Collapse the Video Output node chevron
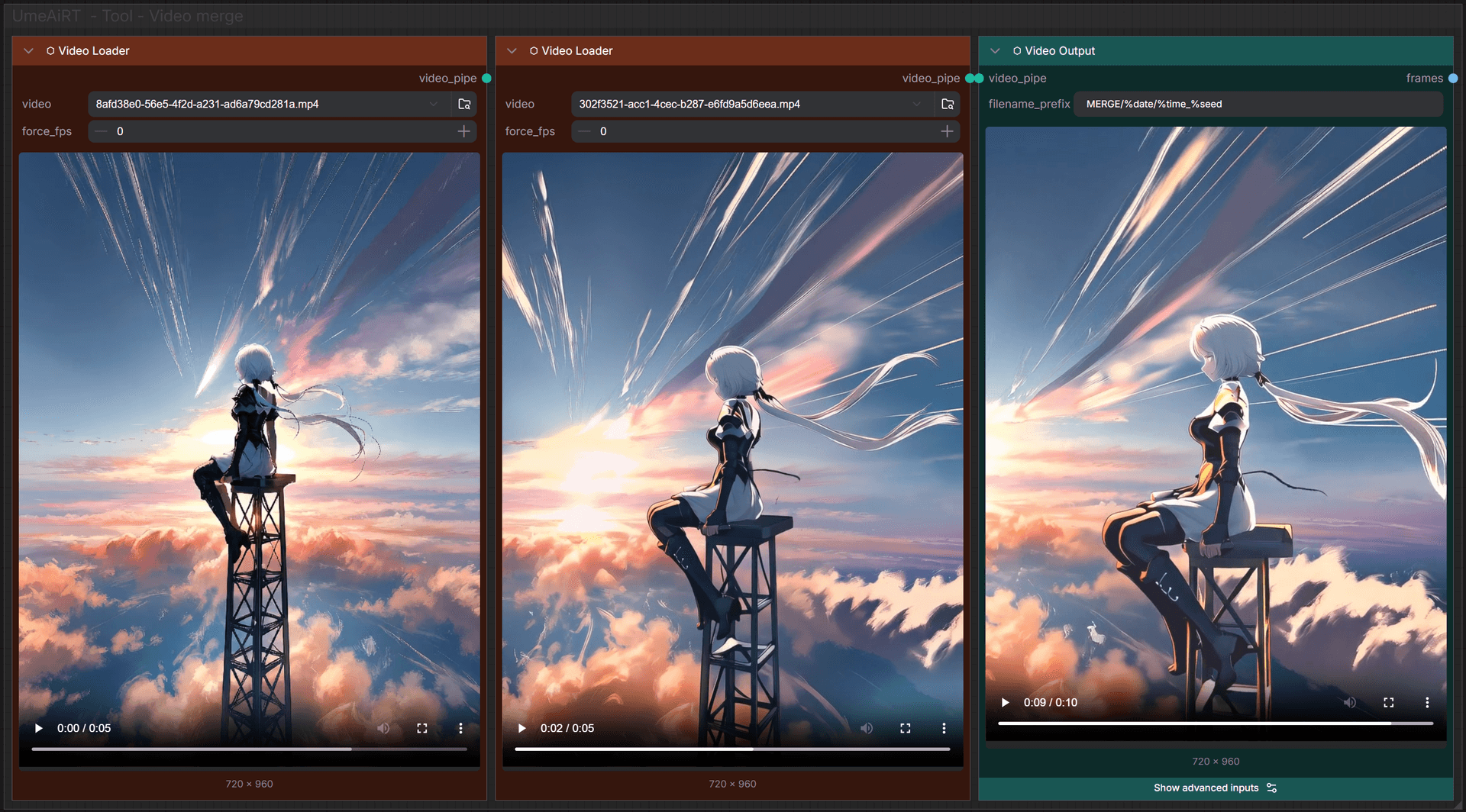The height and width of the screenshot is (812, 1466). point(995,50)
